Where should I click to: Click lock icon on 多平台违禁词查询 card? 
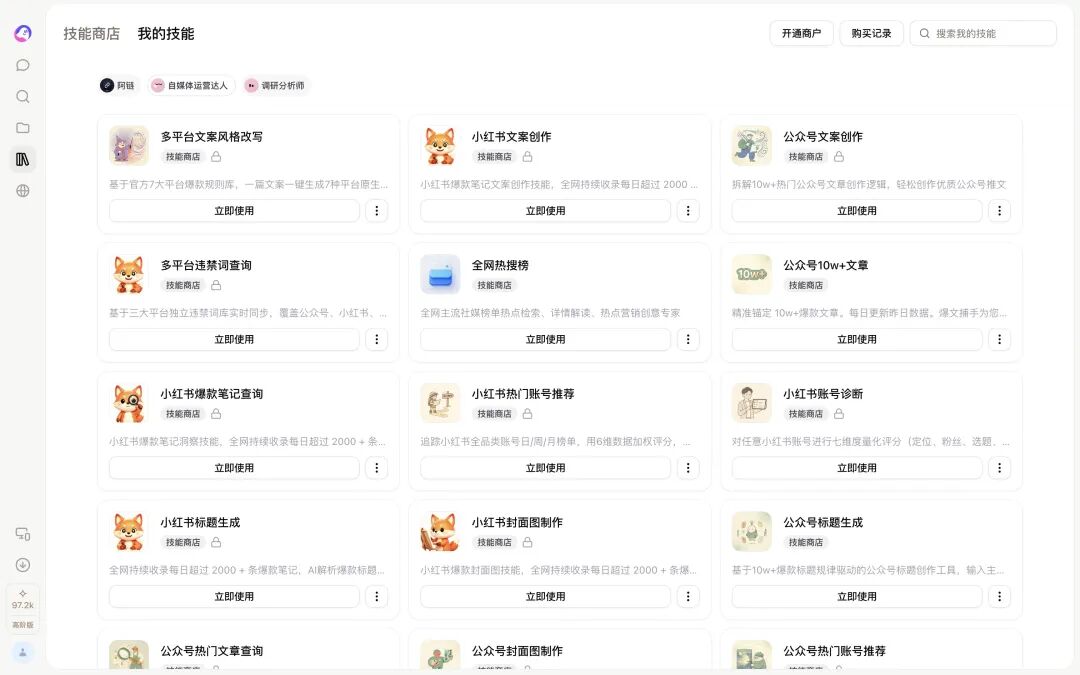[x=216, y=285]
